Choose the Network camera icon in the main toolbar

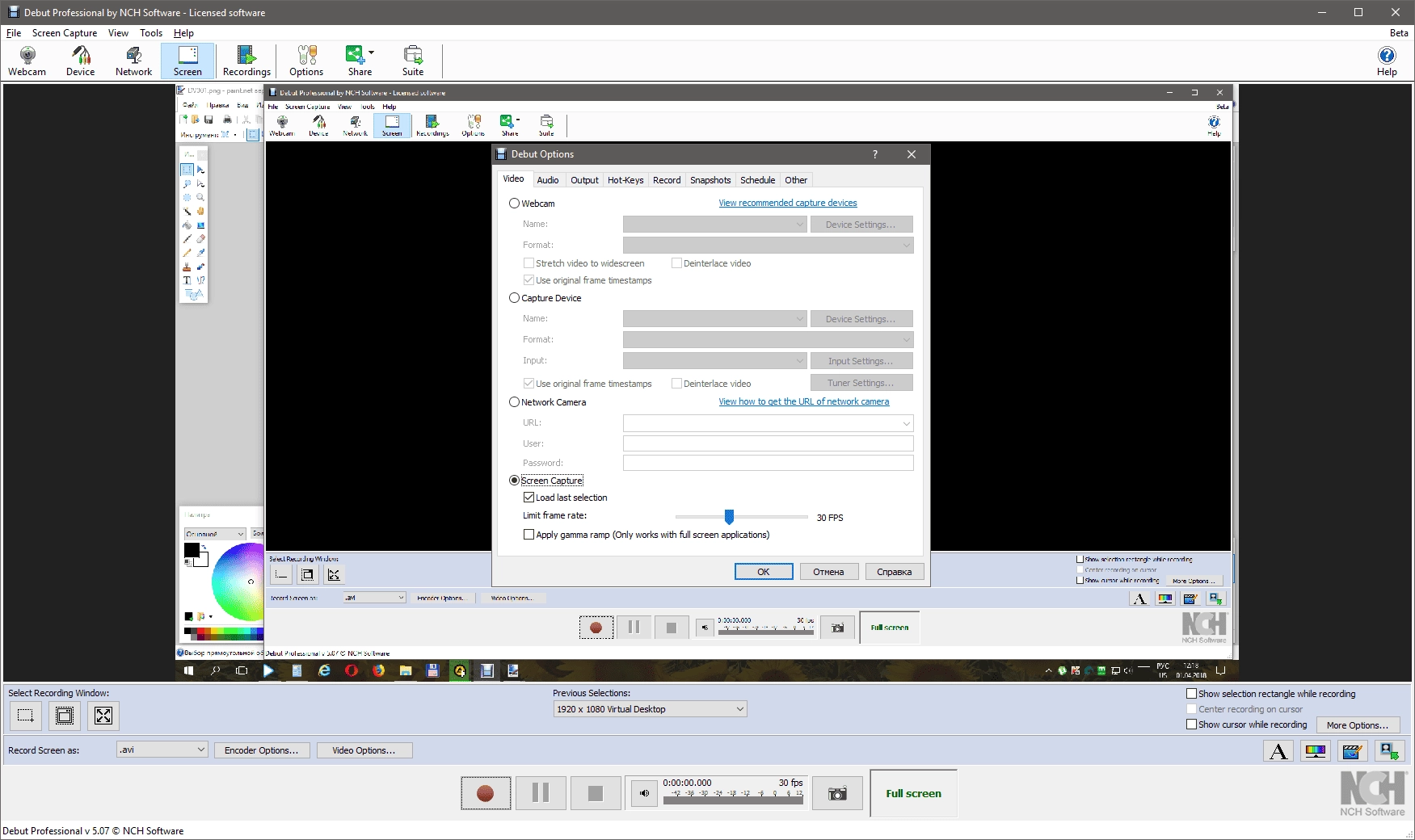(133, 61)
